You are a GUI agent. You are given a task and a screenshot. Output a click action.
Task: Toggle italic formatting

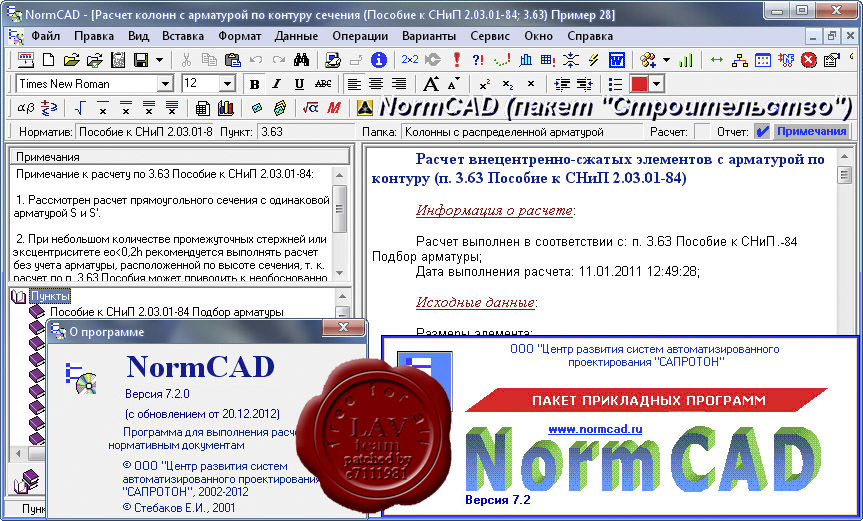coord(277,84)
